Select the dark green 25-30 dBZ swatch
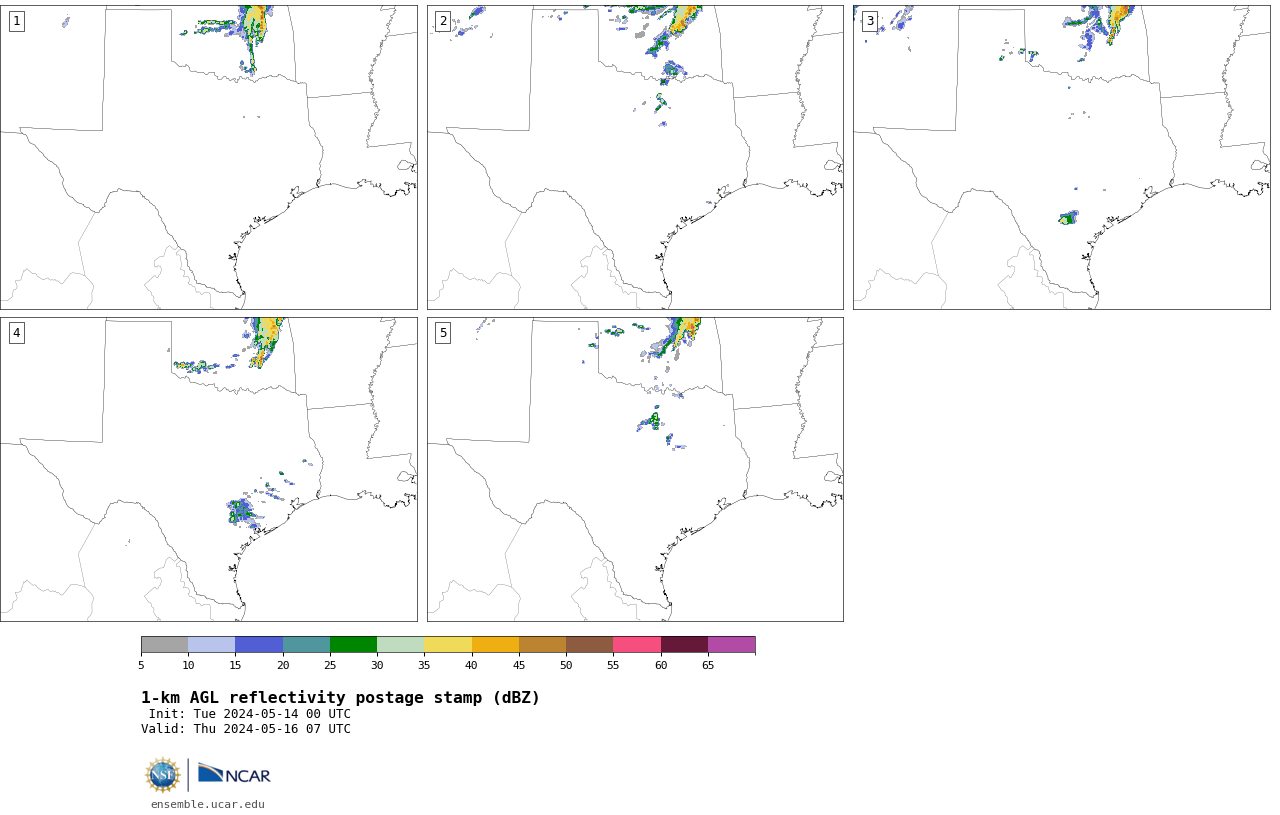 point(353,644)
